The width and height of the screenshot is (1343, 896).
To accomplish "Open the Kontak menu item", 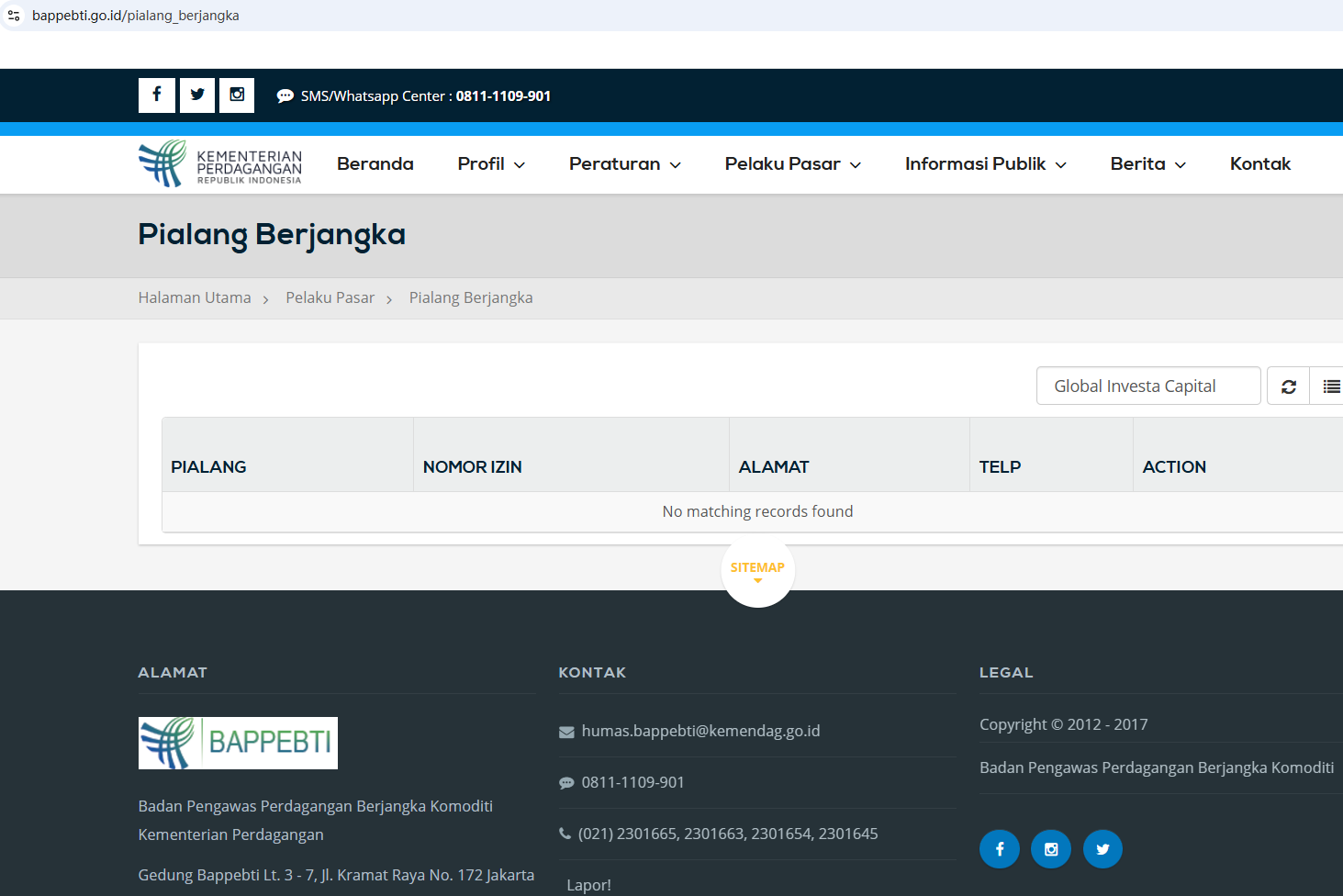I will pyautogui.click(x=1259, y=164).
